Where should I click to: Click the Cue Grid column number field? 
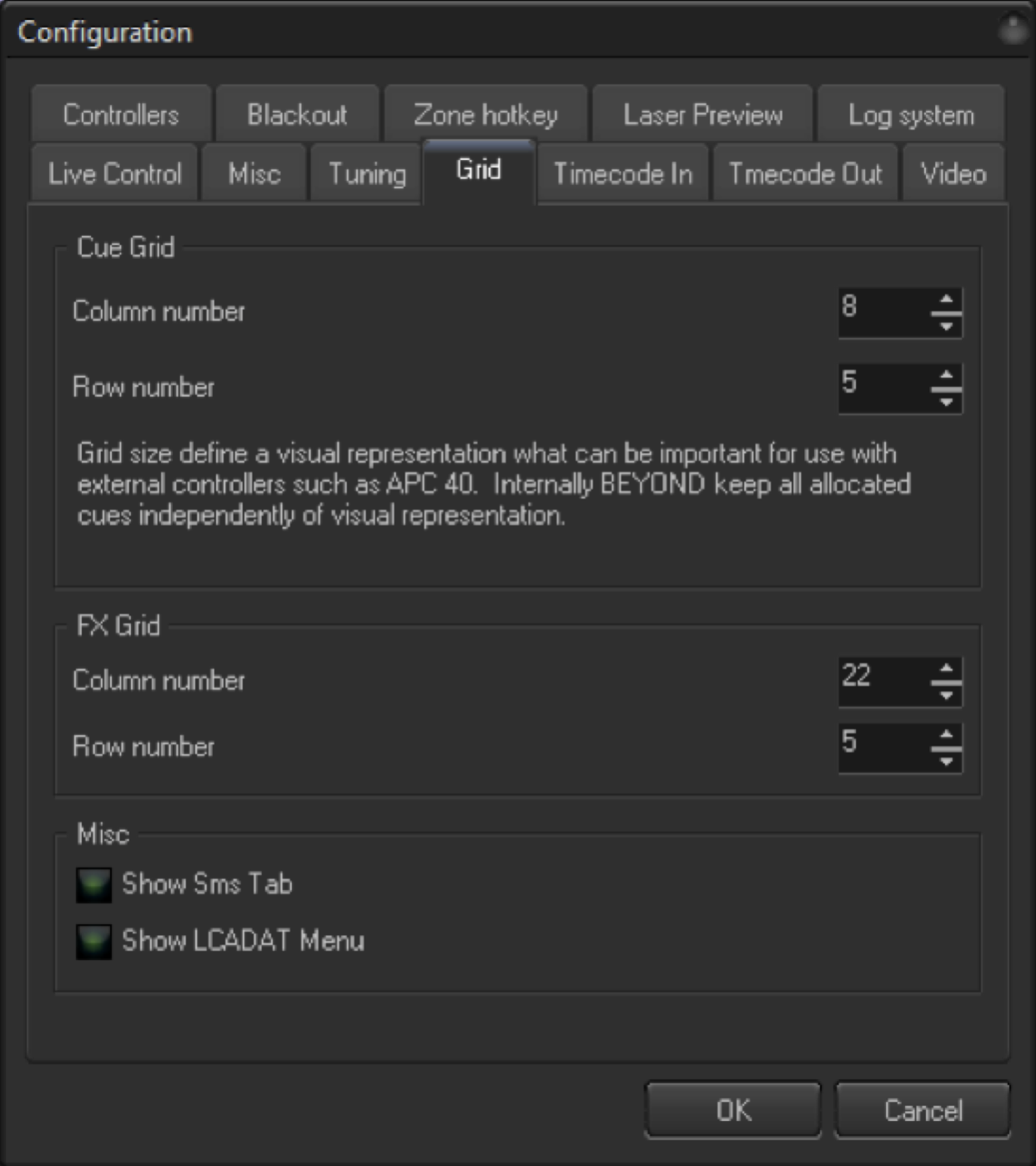coord(884,313)
